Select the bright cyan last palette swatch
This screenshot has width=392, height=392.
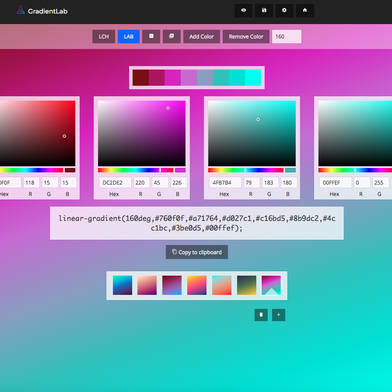[253, 78]
